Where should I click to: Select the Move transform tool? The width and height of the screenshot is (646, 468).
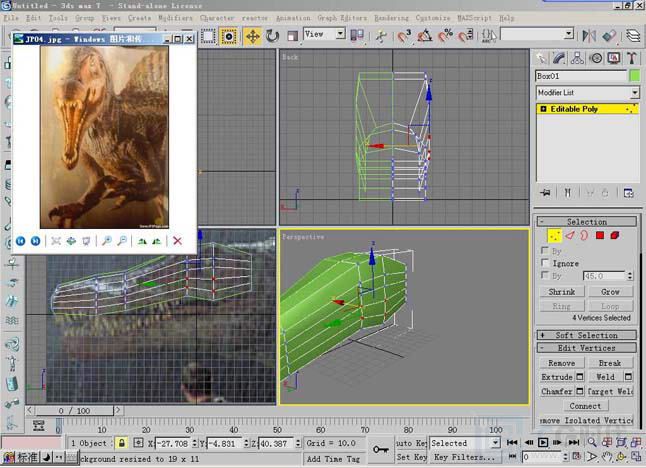click(x=252, y=36)
